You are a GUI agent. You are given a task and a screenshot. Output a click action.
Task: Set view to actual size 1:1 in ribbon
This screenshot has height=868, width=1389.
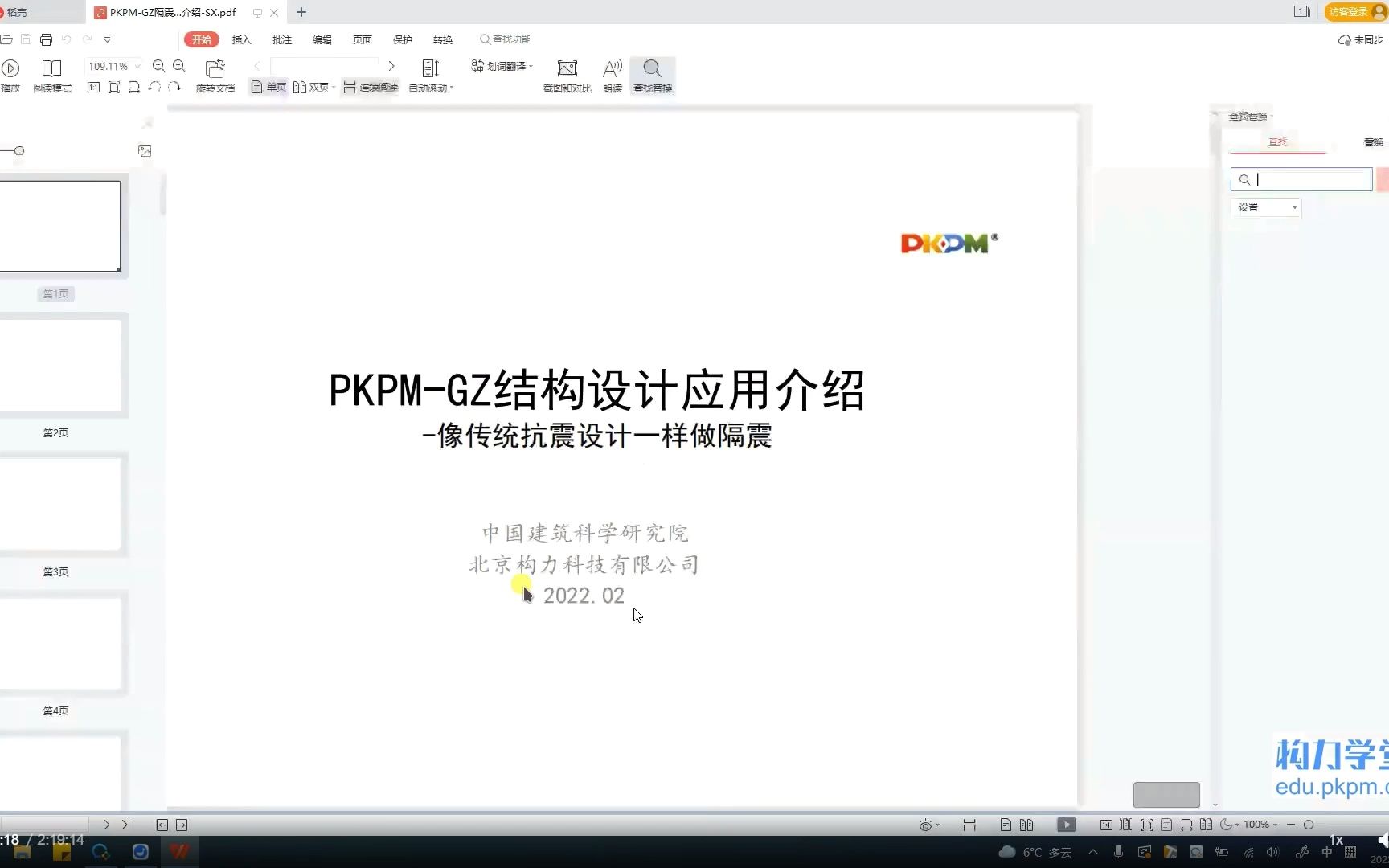click(x=94, y=87)
